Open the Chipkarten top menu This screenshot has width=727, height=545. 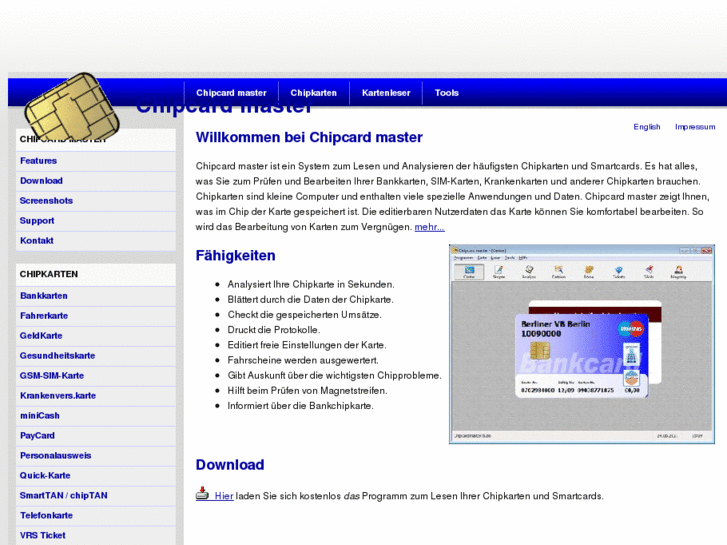click(313, 93)
